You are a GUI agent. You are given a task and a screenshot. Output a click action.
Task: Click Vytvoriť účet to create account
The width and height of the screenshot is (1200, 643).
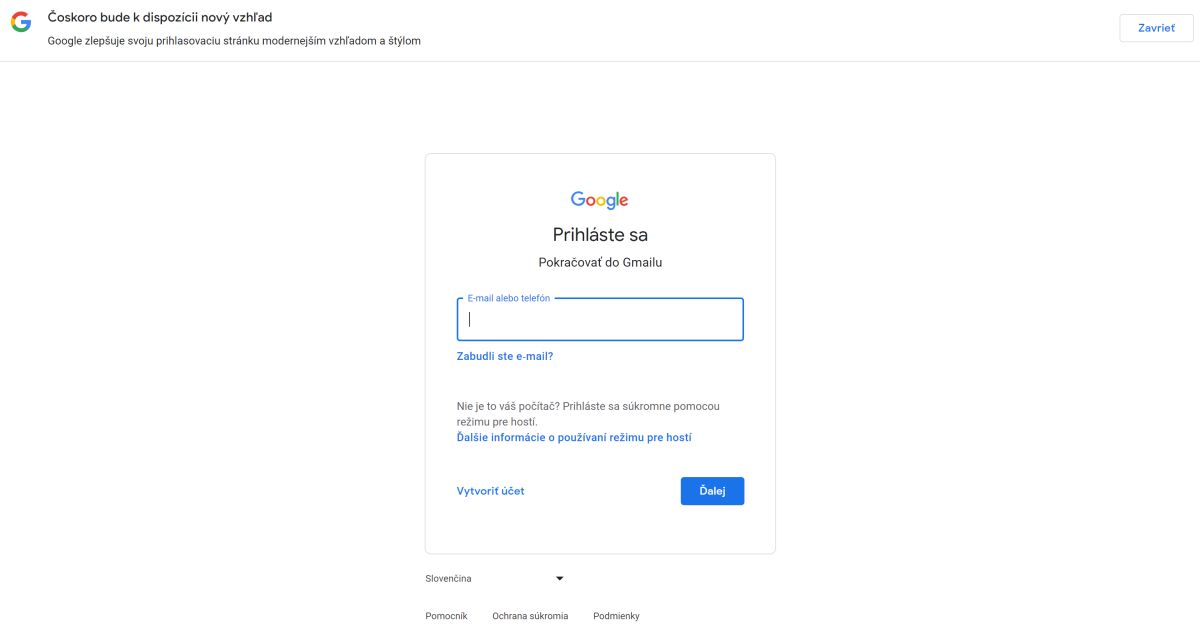[490, 491]
